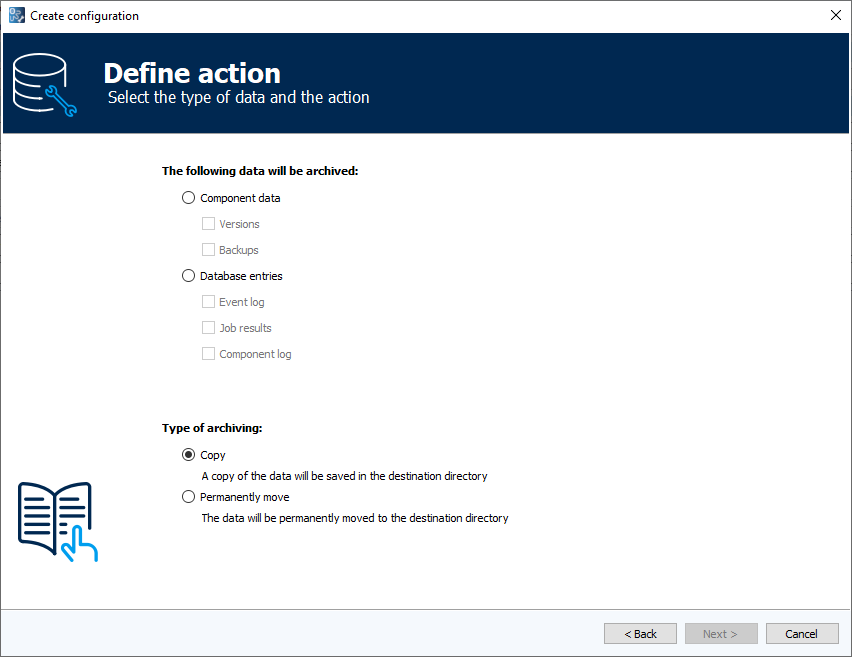Click the Cancel button
This screenshot has width=852, height=657.
click(x=802, y=633)
